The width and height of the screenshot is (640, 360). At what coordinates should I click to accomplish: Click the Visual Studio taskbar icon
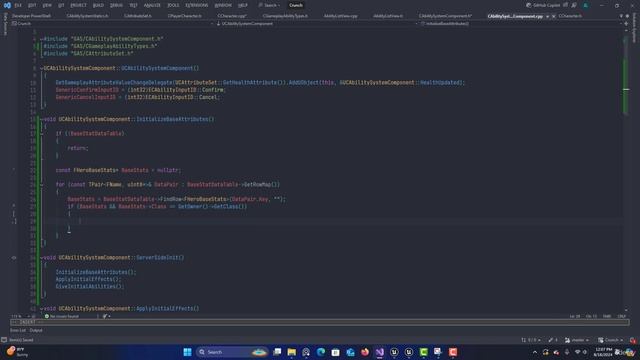[x=380, y=352]
